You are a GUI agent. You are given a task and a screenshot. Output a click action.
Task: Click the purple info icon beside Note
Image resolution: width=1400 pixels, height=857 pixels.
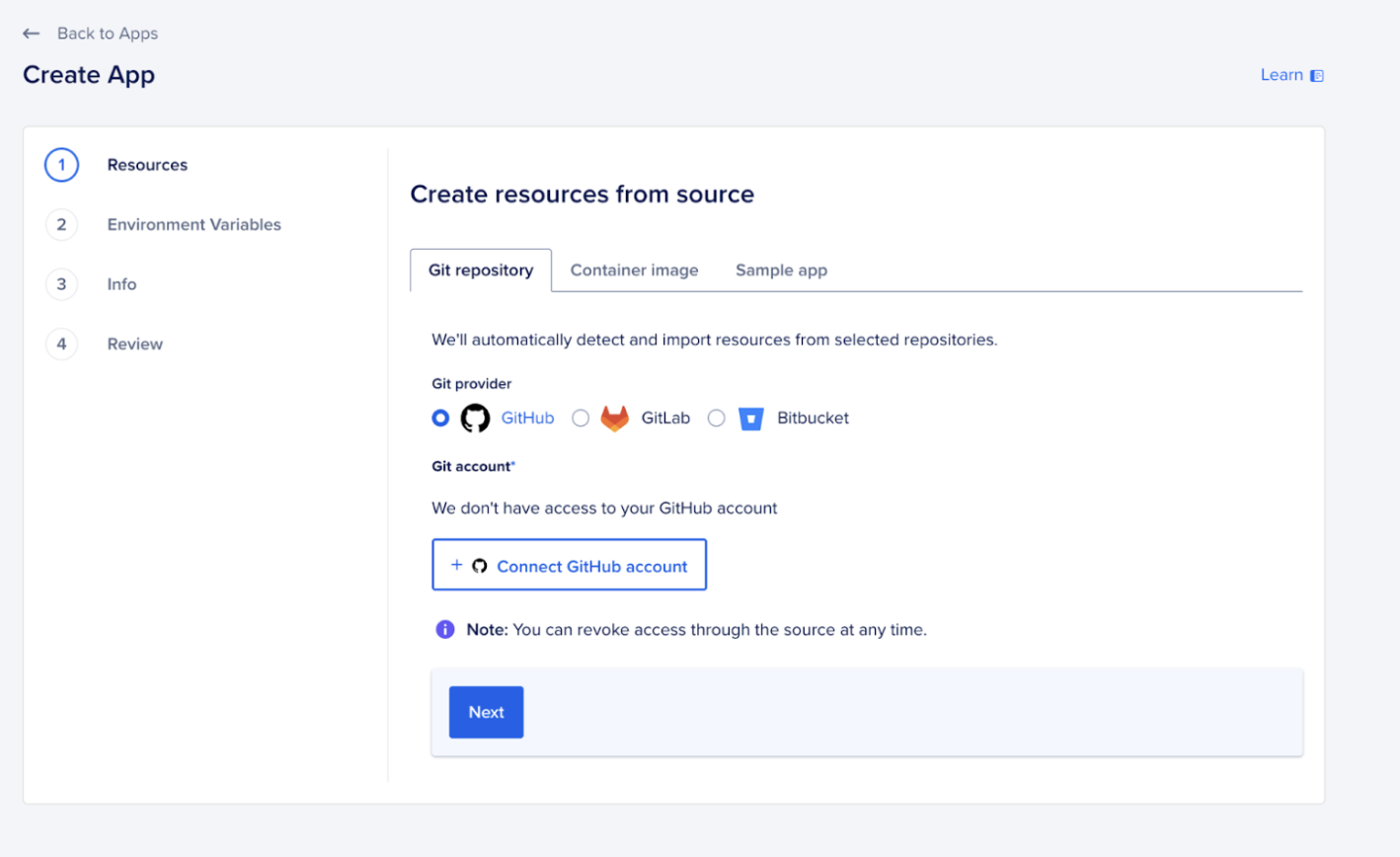coord(445,630)
